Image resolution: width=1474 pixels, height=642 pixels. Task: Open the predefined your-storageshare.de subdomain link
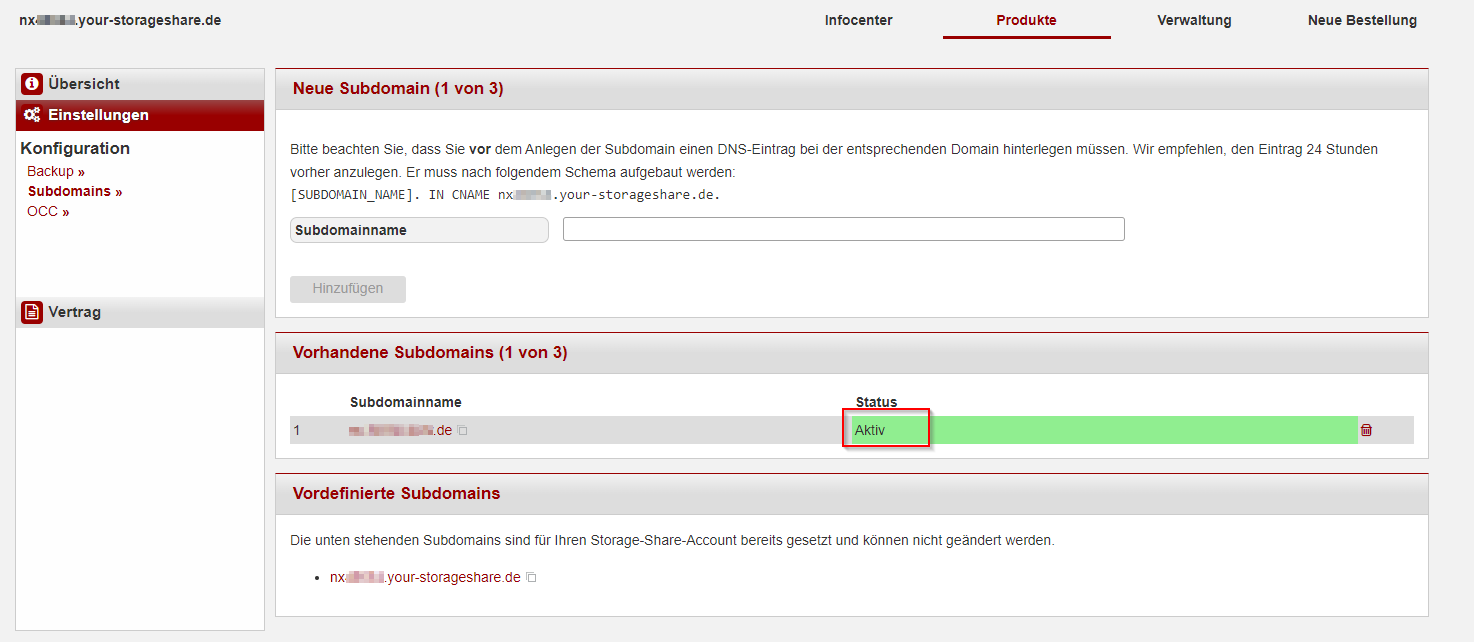425,577
